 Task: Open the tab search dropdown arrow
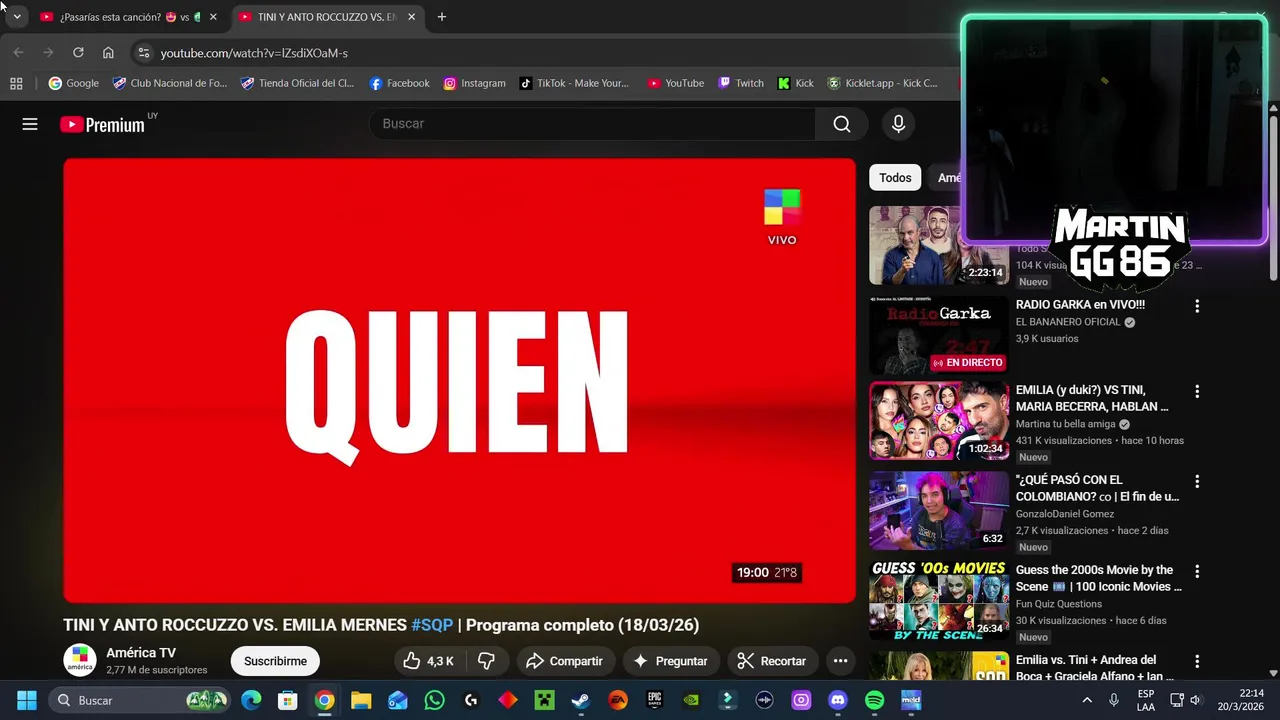(16, 17)
